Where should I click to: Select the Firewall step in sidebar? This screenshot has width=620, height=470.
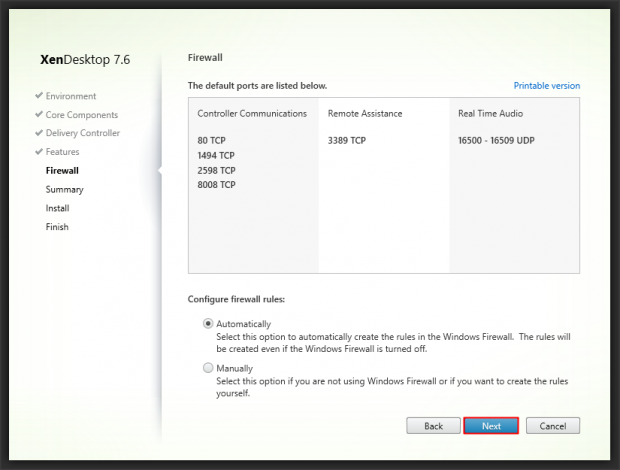tap(62, 170)
